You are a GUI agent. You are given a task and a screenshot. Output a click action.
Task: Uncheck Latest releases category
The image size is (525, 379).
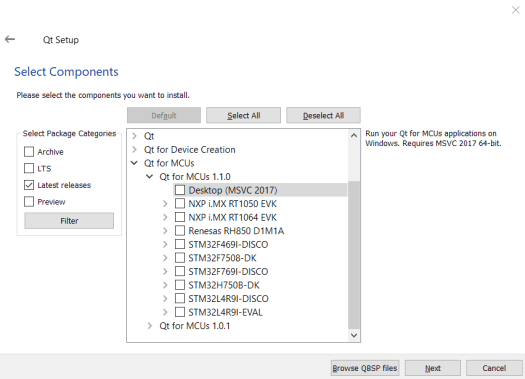point(29,185)
